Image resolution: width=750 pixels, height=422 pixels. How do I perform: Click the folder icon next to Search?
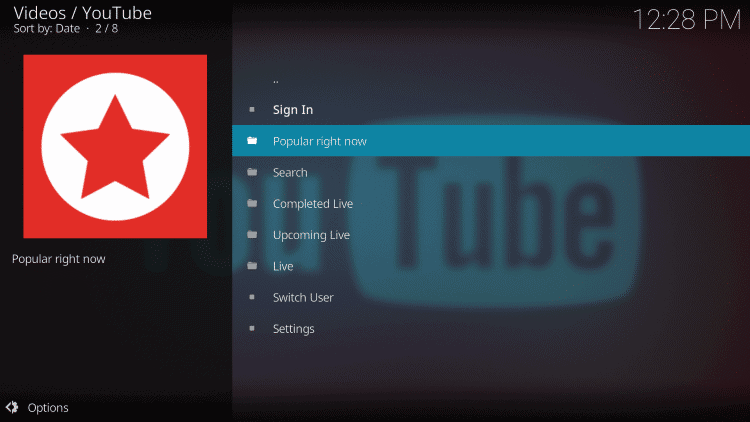[x=252, y=172]
